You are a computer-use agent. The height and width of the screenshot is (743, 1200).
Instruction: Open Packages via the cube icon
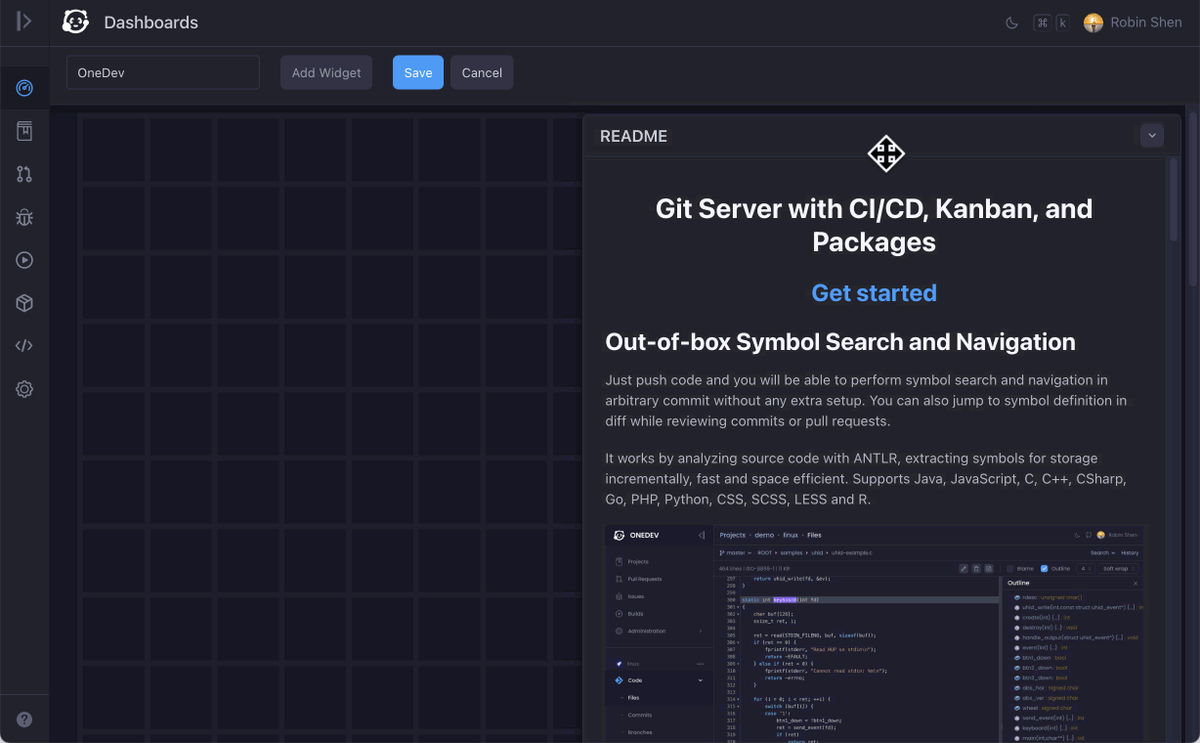coord(24,303)
